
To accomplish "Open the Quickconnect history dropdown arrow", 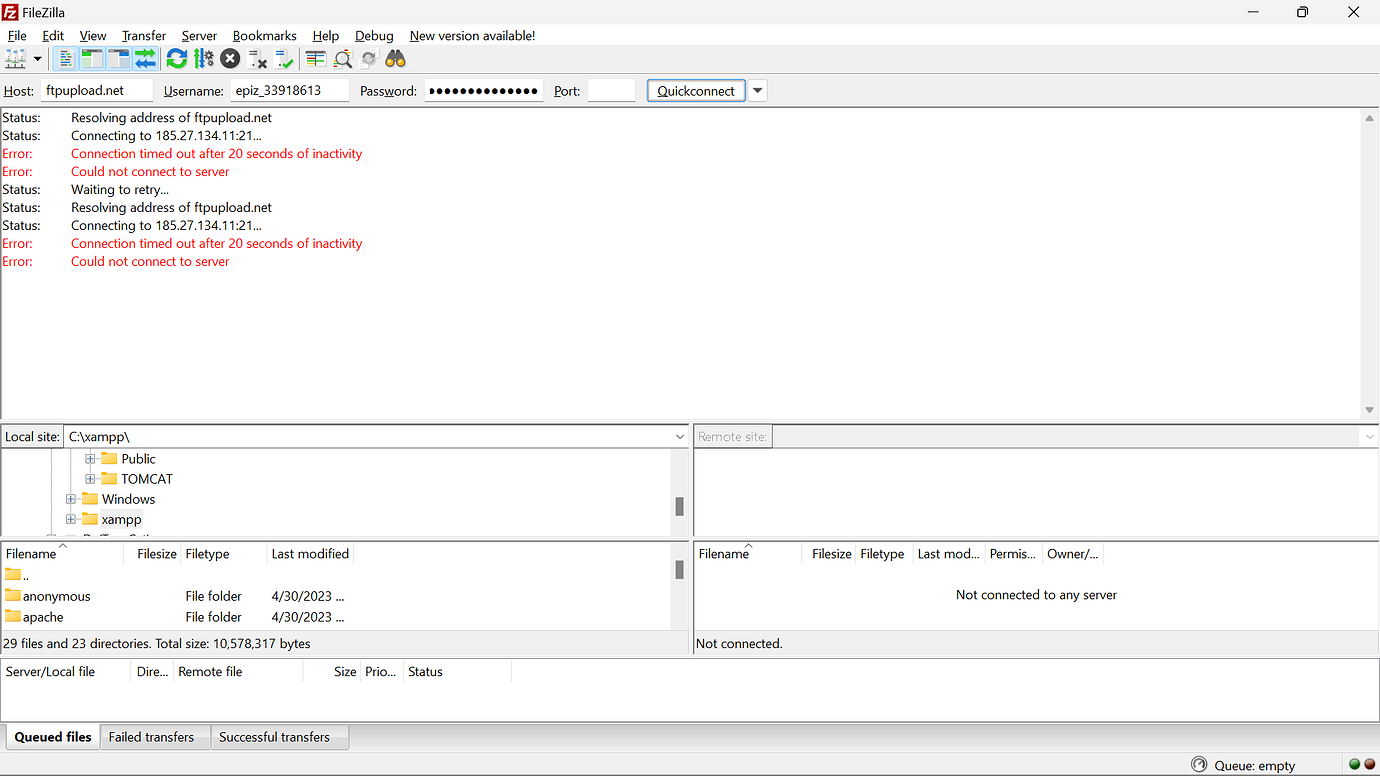I will (758, 91).
